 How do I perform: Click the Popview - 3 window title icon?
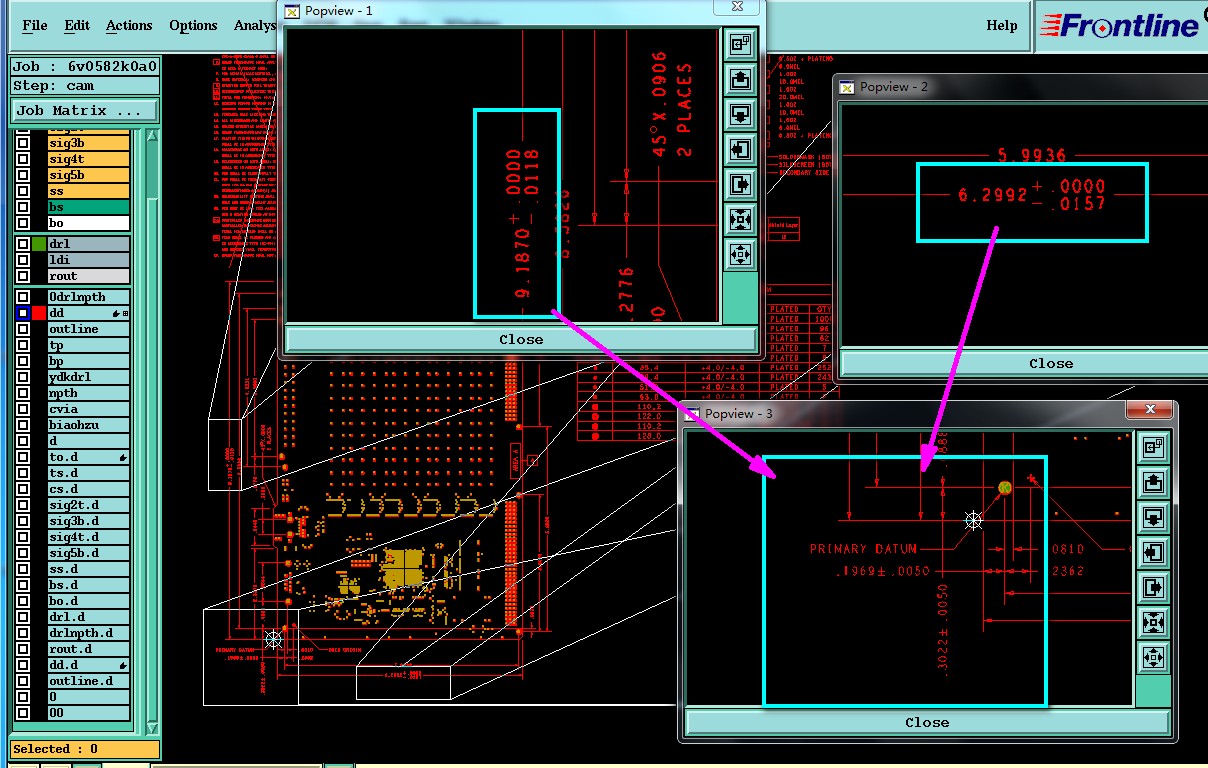click(x=692, y=413)
